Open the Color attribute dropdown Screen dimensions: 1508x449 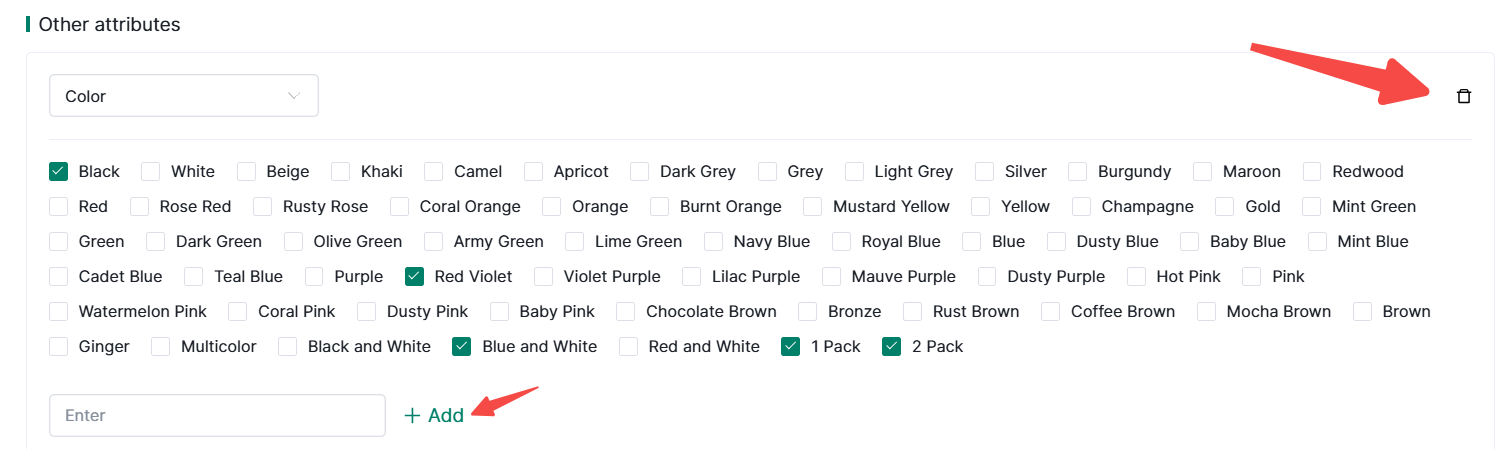[x=183, y=96]
